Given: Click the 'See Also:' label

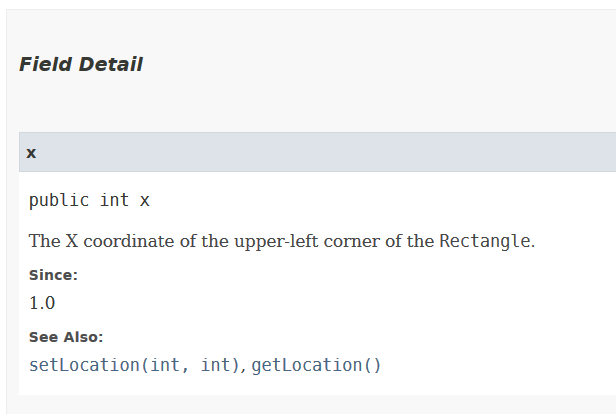Looking at the screenshot, I should click(x=66, y=337).
